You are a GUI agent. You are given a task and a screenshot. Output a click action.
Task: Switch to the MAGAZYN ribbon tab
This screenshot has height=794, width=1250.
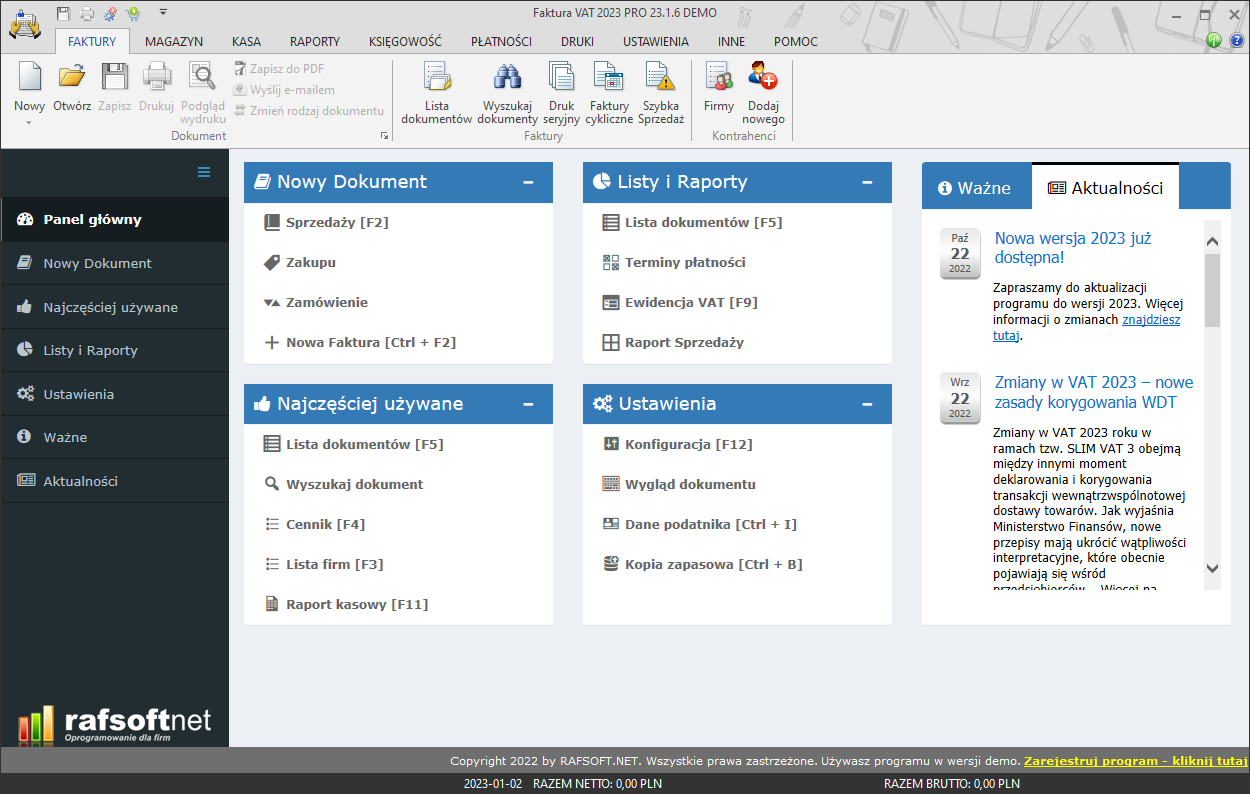pyautogui.click(x=174, y=42)
